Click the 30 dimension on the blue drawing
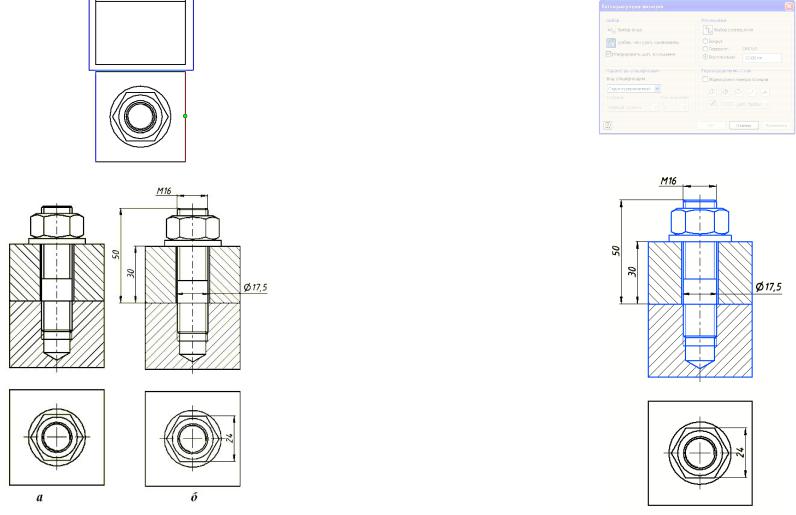The width and height of the screenshot is (796, 515). coord(632,271)
